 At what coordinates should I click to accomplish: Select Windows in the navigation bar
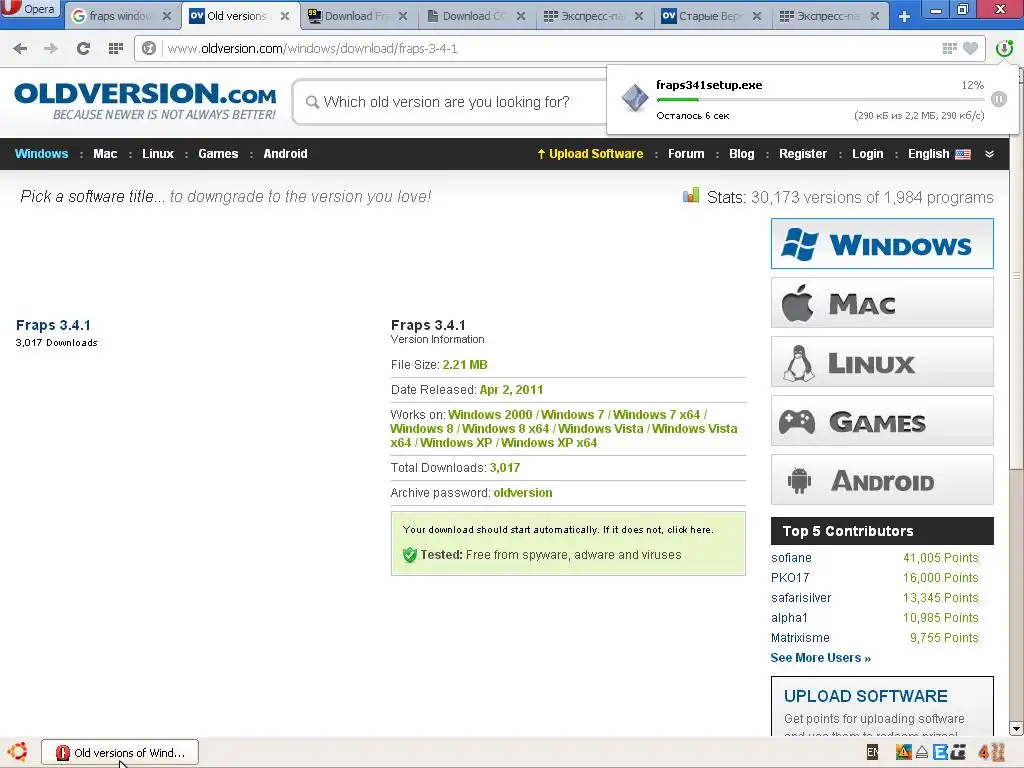(x=41, y=154)
